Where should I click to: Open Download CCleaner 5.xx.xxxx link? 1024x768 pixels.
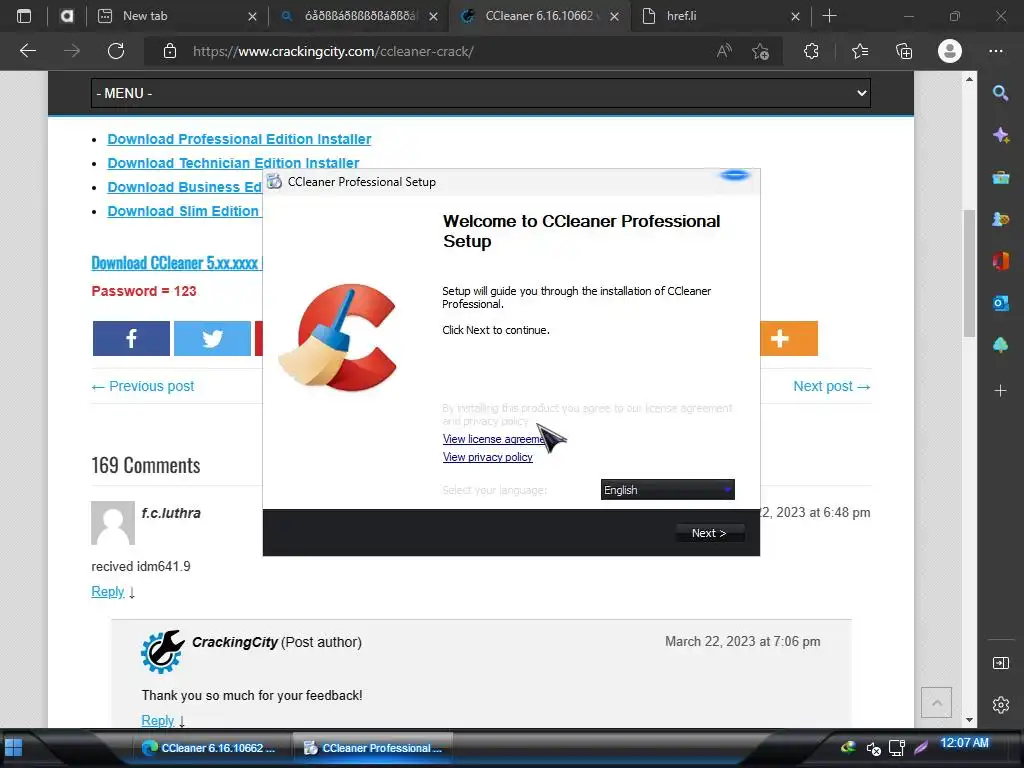[176, 263]
